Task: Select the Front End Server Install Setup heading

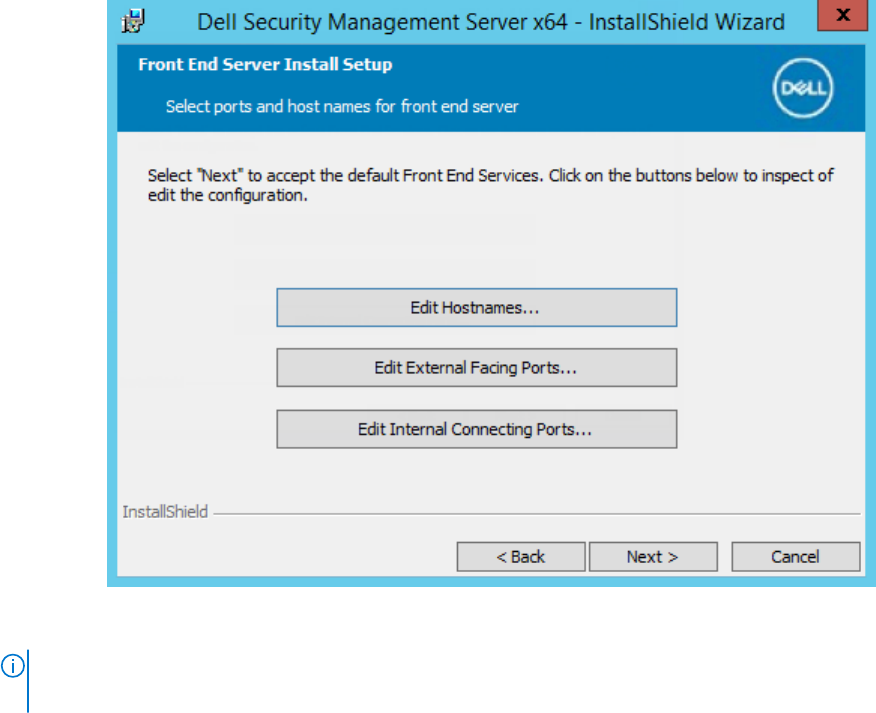Action: coord(265,64)
